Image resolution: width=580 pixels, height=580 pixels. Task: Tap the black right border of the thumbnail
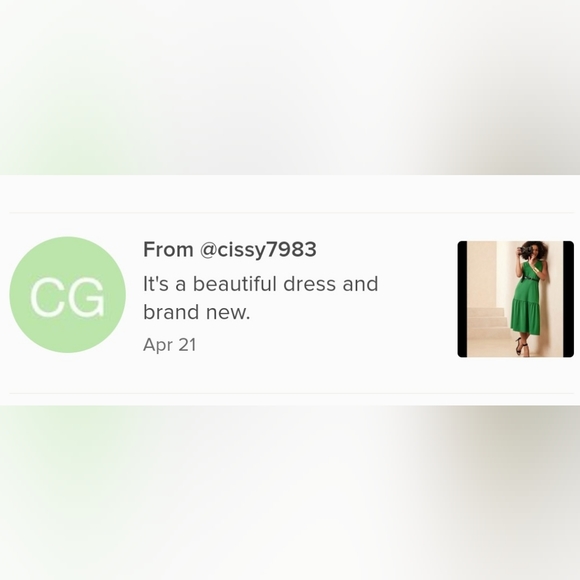[569, 299]
